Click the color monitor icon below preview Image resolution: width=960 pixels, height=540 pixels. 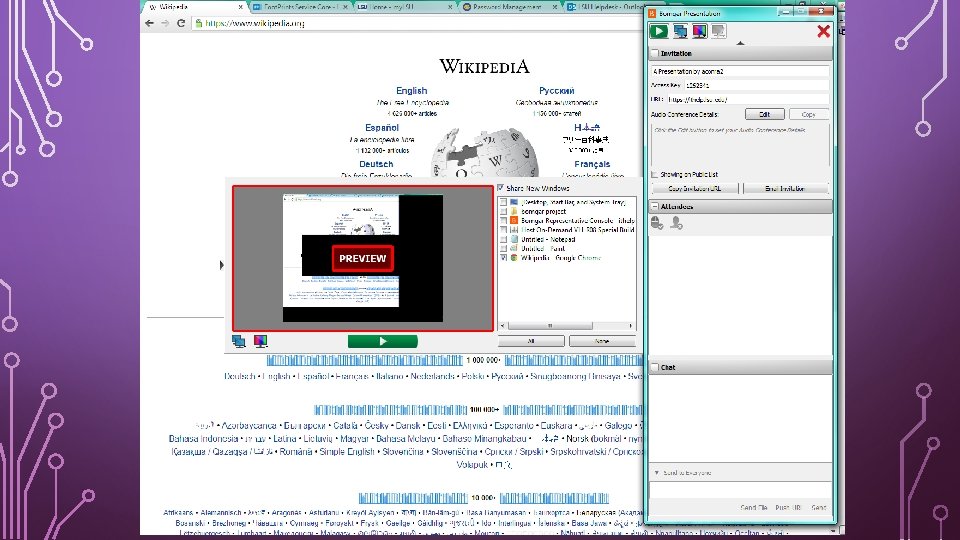[260, 342]
